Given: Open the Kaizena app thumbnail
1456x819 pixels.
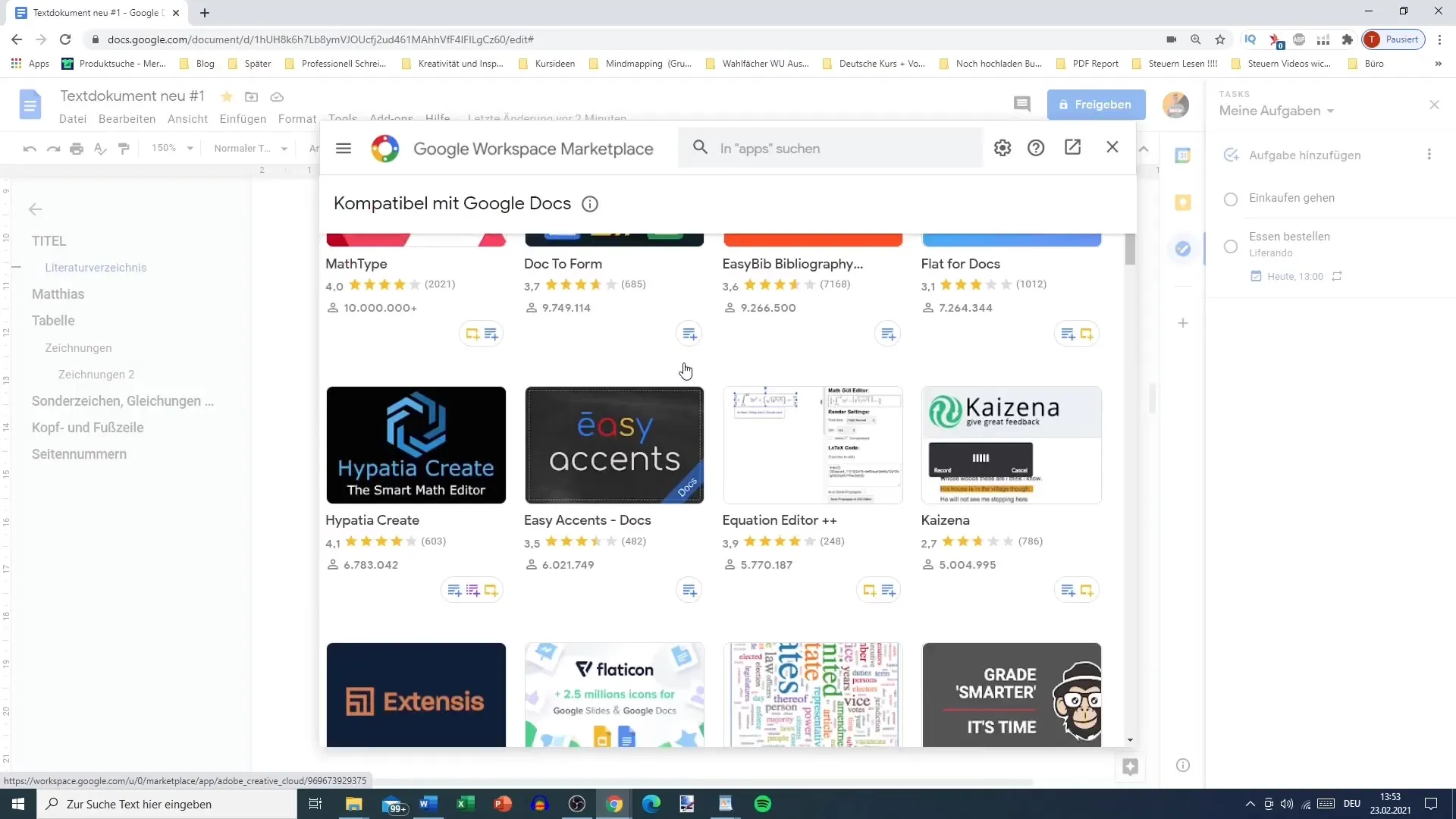Looking at the screenshot, I should click(x=1012, y=445).
